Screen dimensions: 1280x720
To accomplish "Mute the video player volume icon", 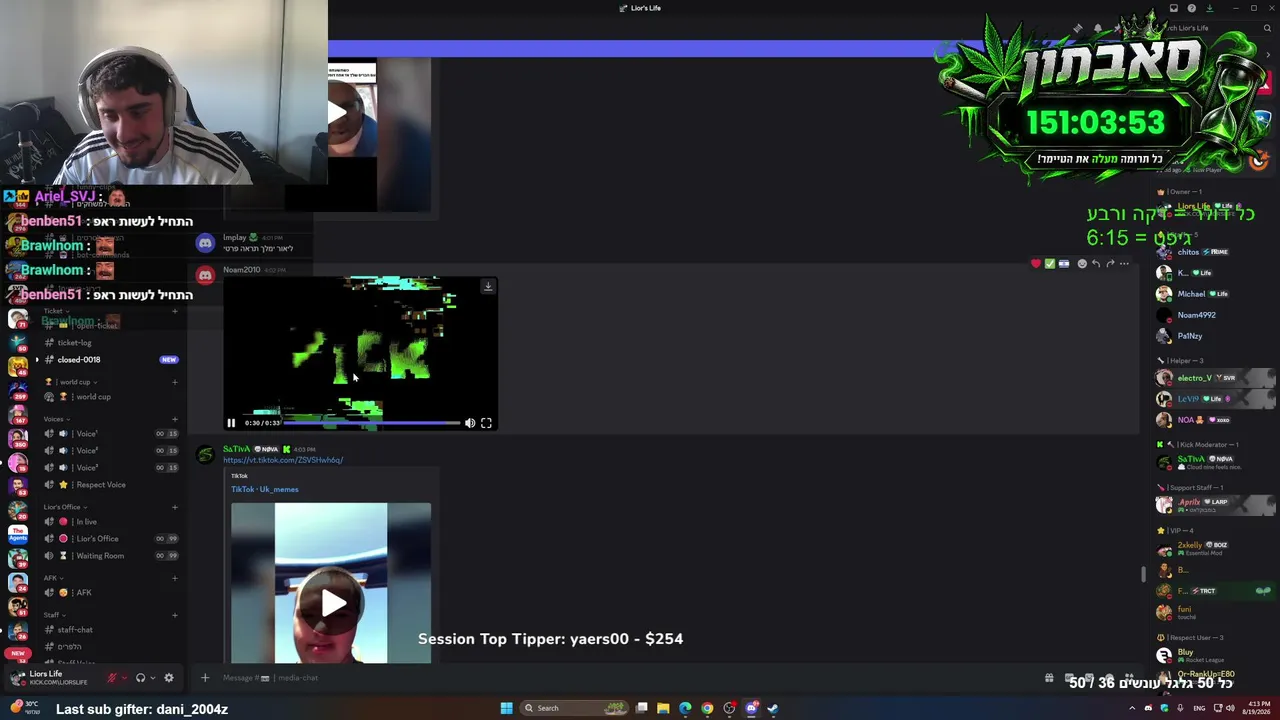I will [x=470, y=423].
